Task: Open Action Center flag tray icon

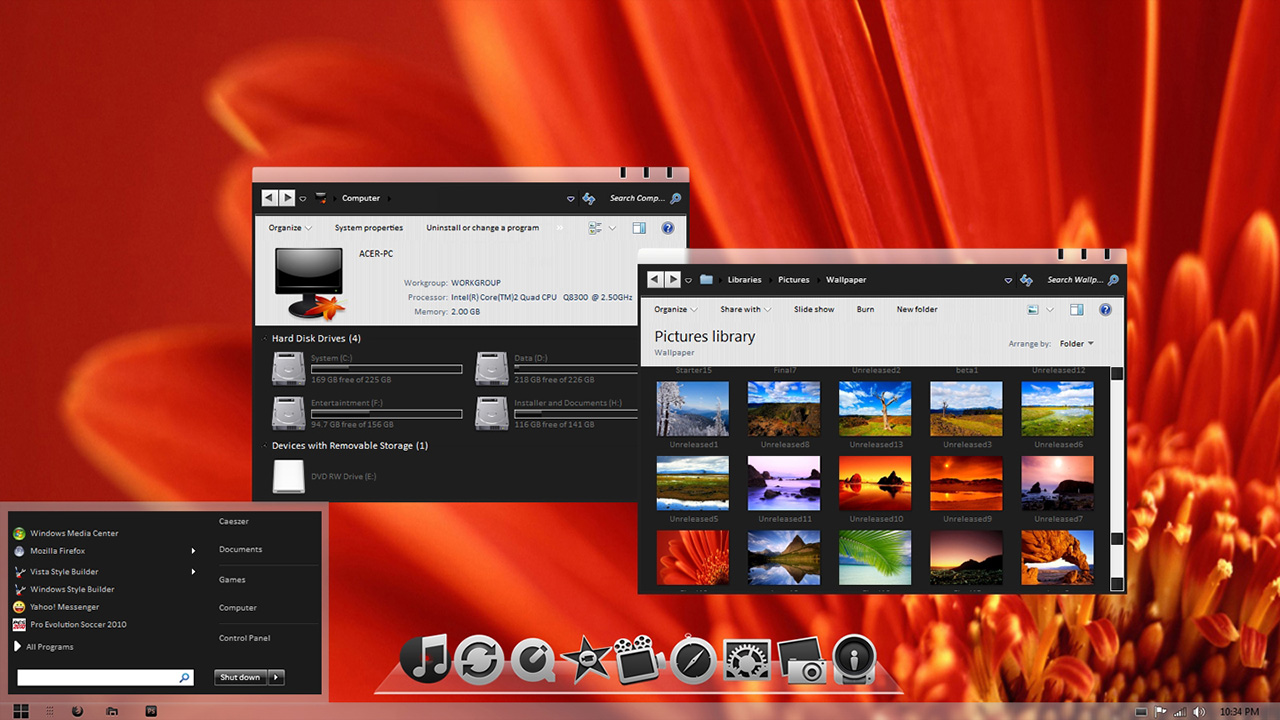Action: coord(1161,712)
